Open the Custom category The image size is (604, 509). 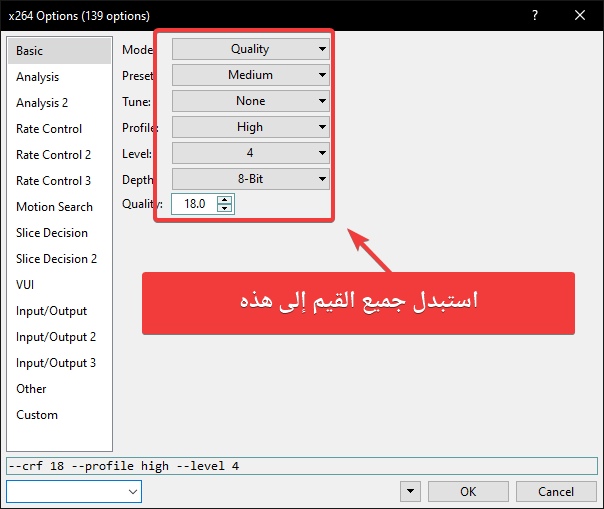click(x=59, y=415)
